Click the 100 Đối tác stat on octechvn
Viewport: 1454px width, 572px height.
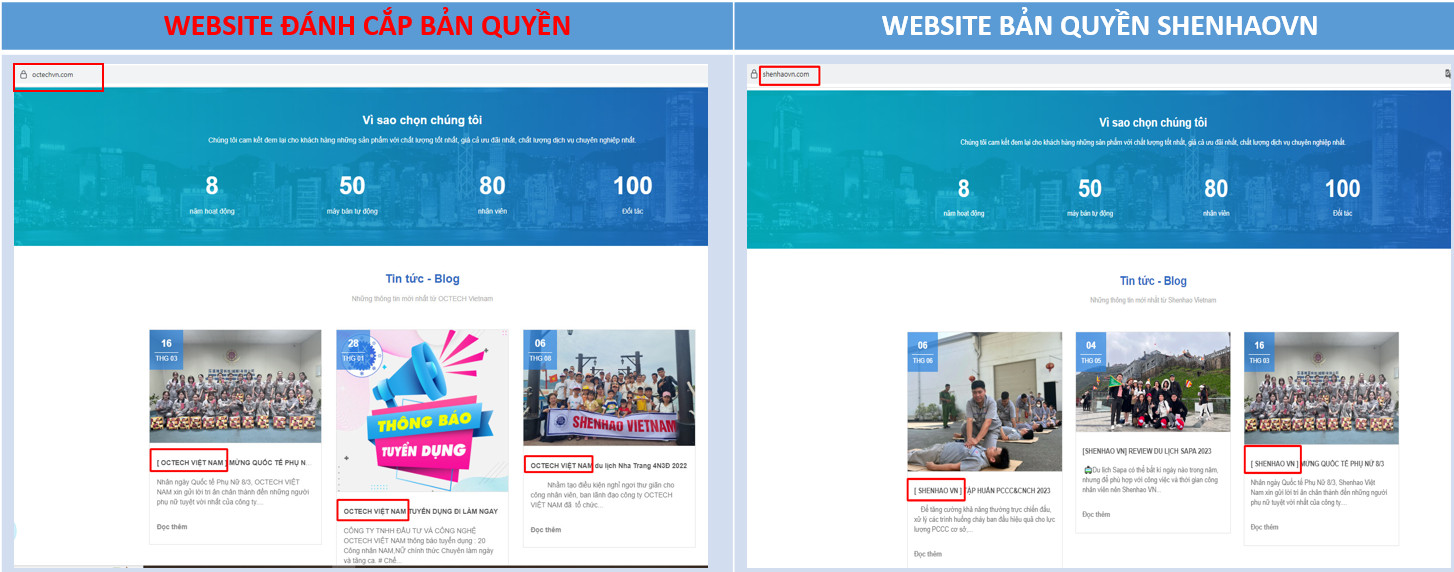pos(632,194)
